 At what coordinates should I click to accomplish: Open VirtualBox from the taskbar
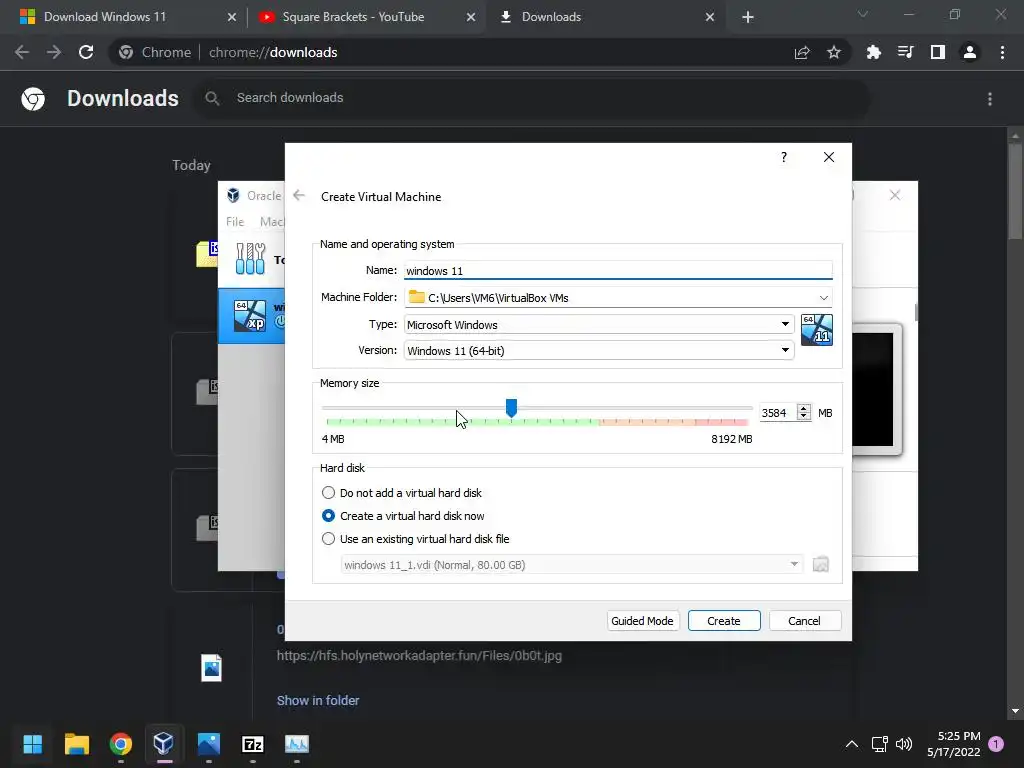coord(163,744)
